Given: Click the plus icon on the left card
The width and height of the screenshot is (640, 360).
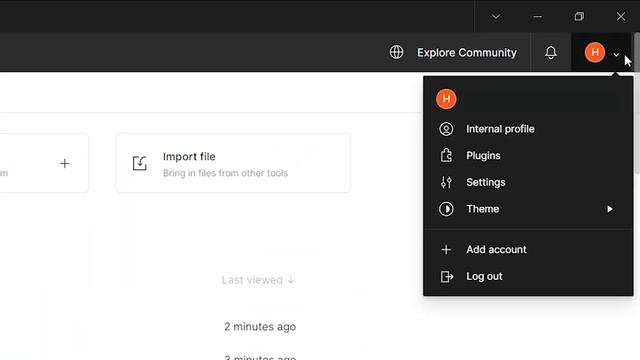Looking at the screenshot, I should (x=64, y=163).
